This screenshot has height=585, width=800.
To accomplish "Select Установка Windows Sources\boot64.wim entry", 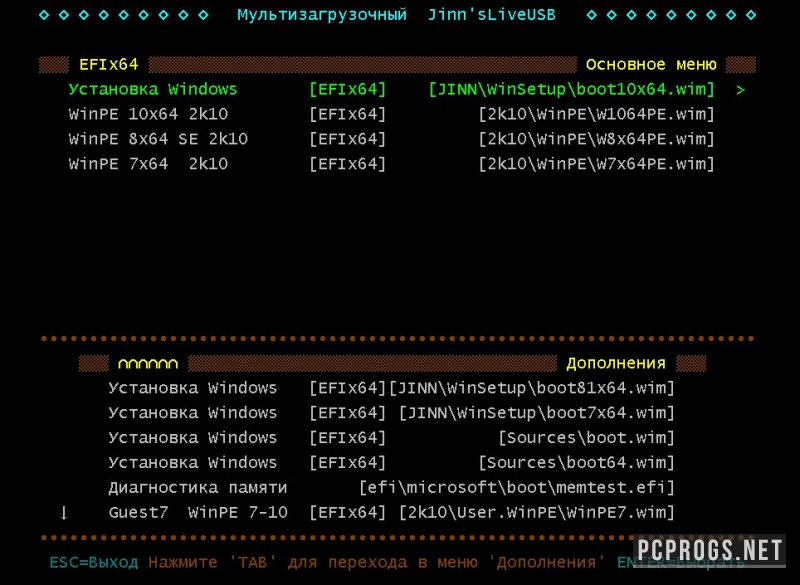I will tap(391, 463).
